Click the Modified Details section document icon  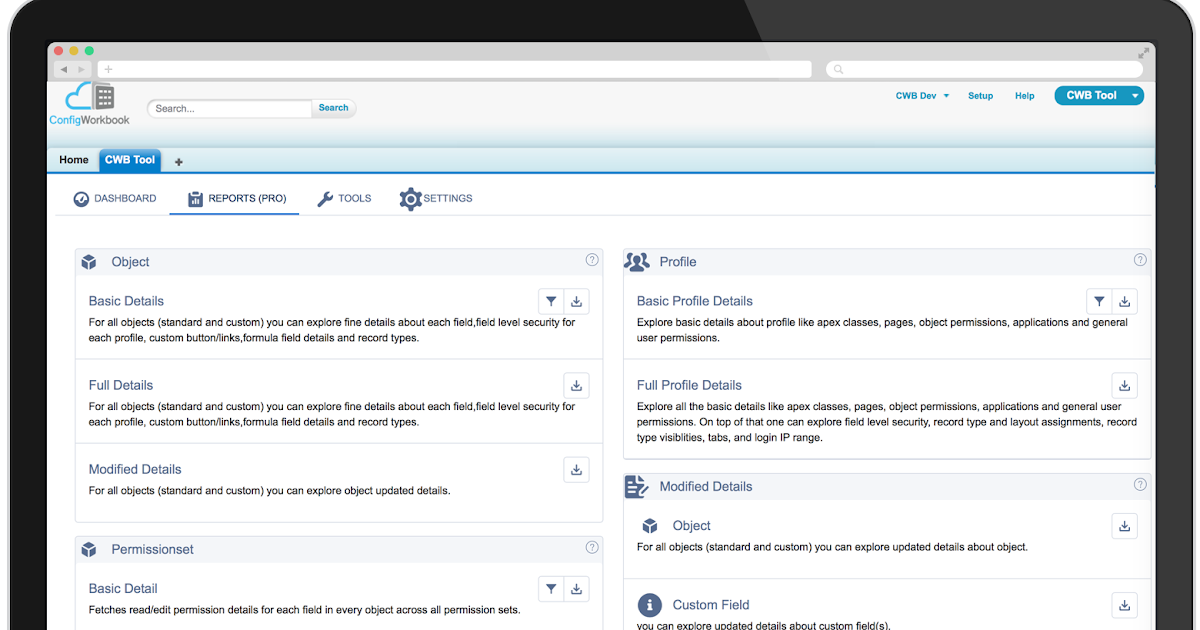coord(637,487)
